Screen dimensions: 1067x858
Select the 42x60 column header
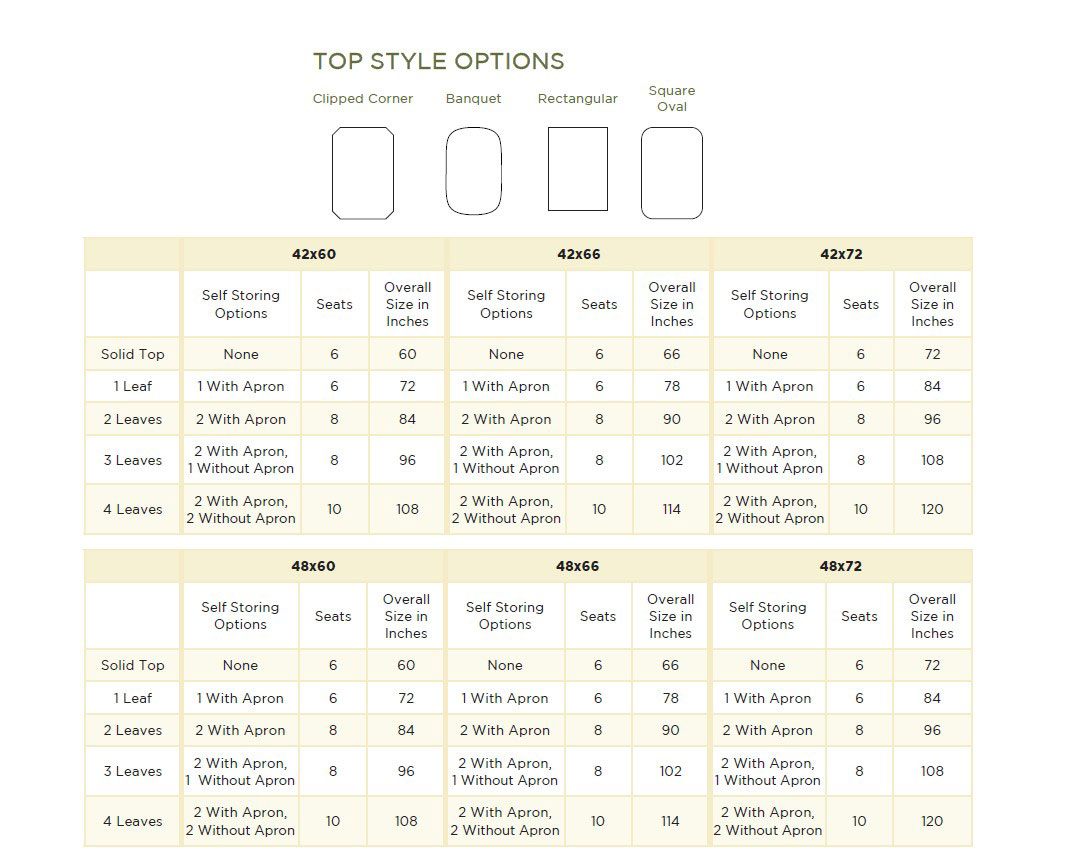tap(314, 254)
